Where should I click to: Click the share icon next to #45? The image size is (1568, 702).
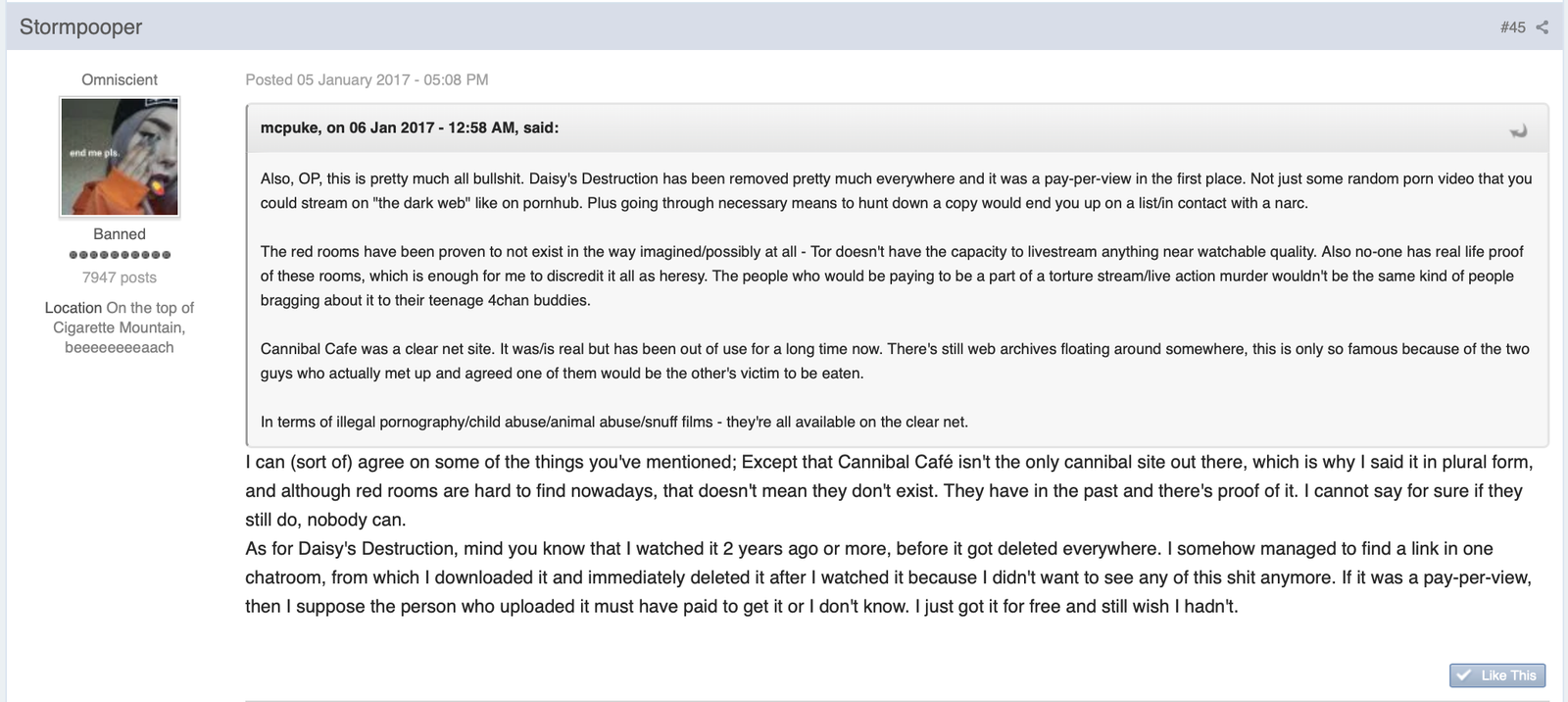tap(1543, 27)
